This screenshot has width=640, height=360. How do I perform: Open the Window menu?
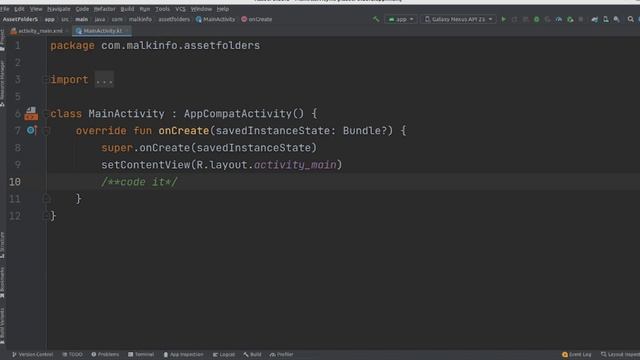[201, 9]
